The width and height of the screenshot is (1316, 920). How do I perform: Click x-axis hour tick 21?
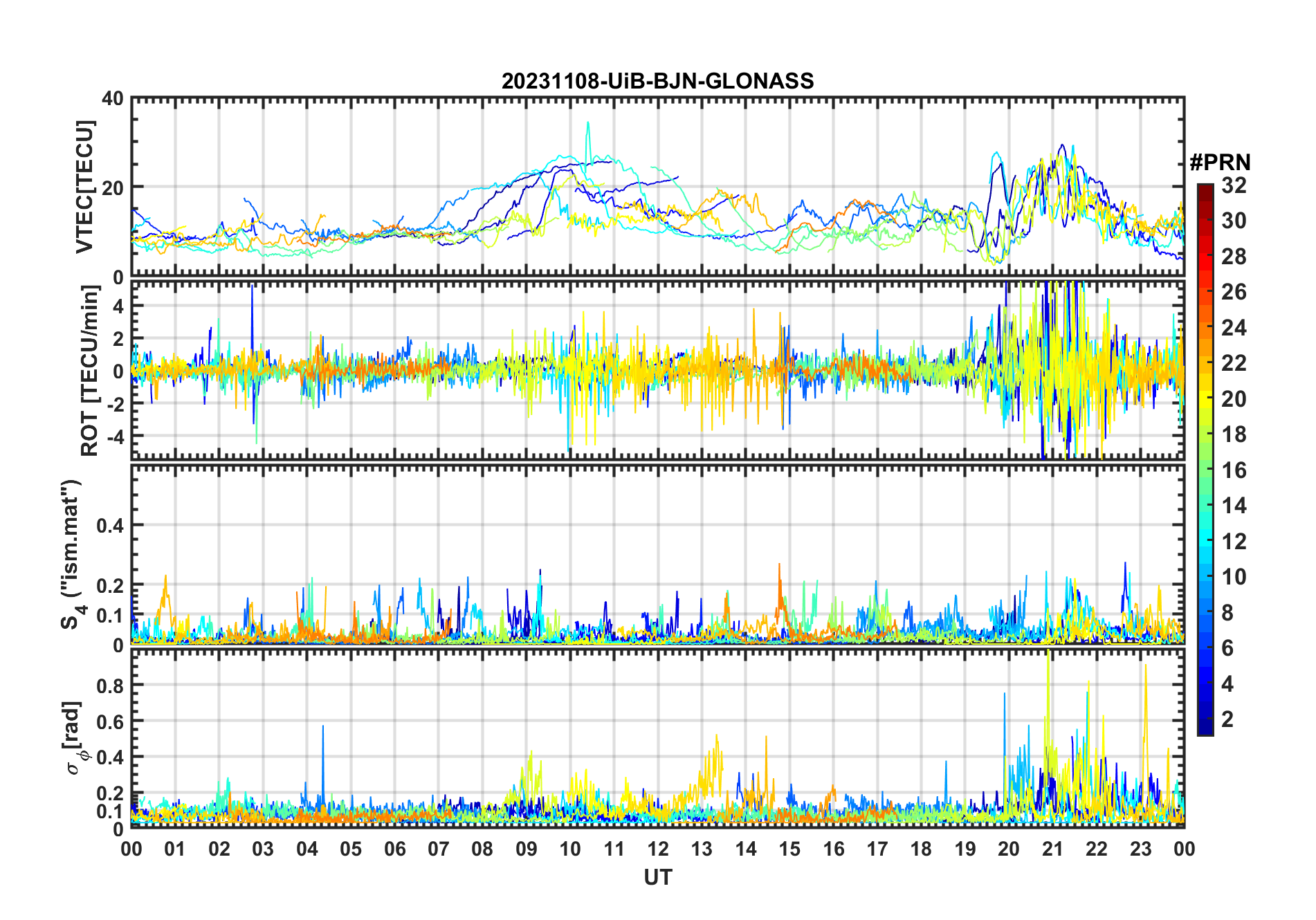coord(1053,849)
